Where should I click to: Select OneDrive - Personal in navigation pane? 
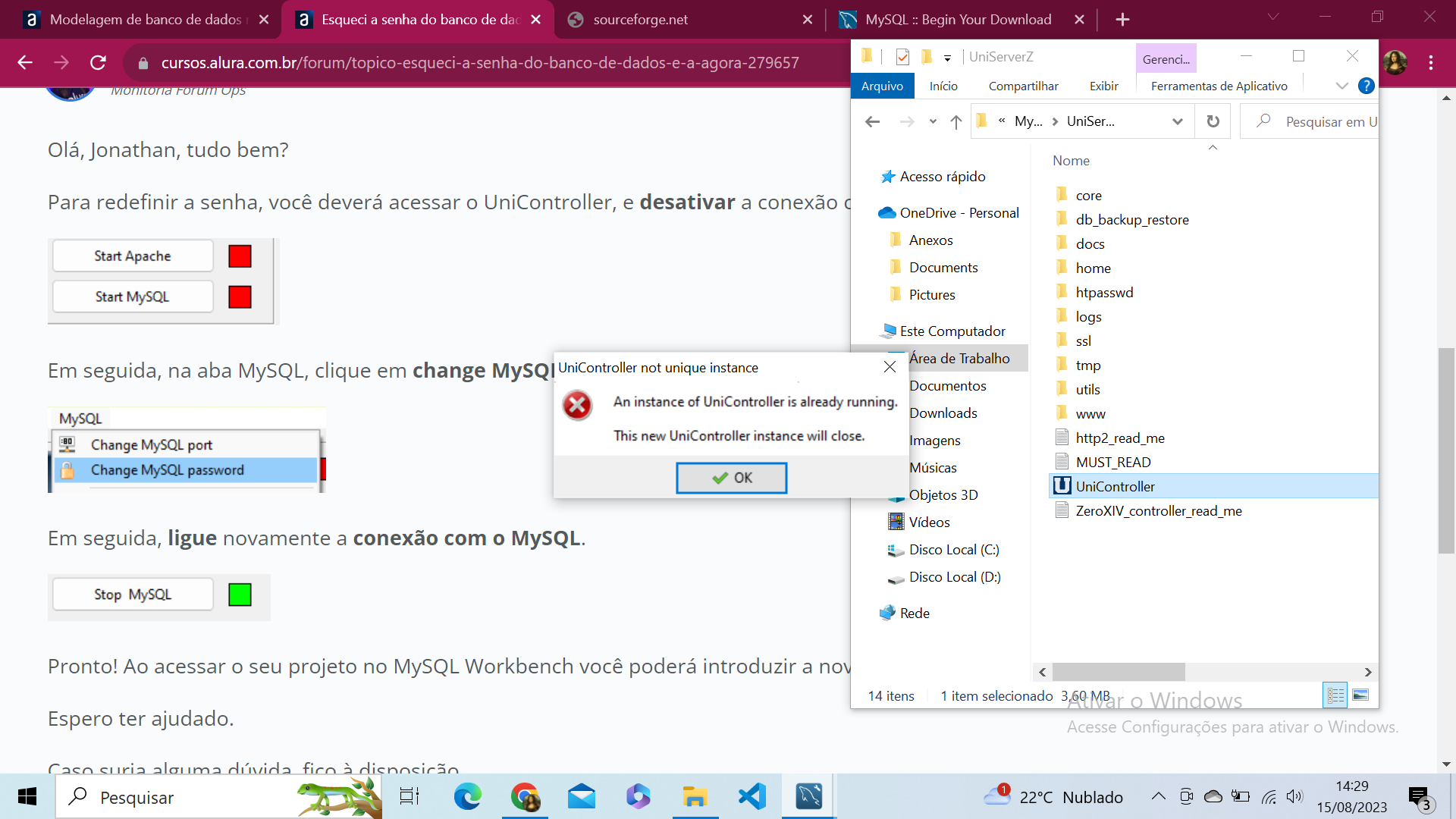(x=949, y=212)
